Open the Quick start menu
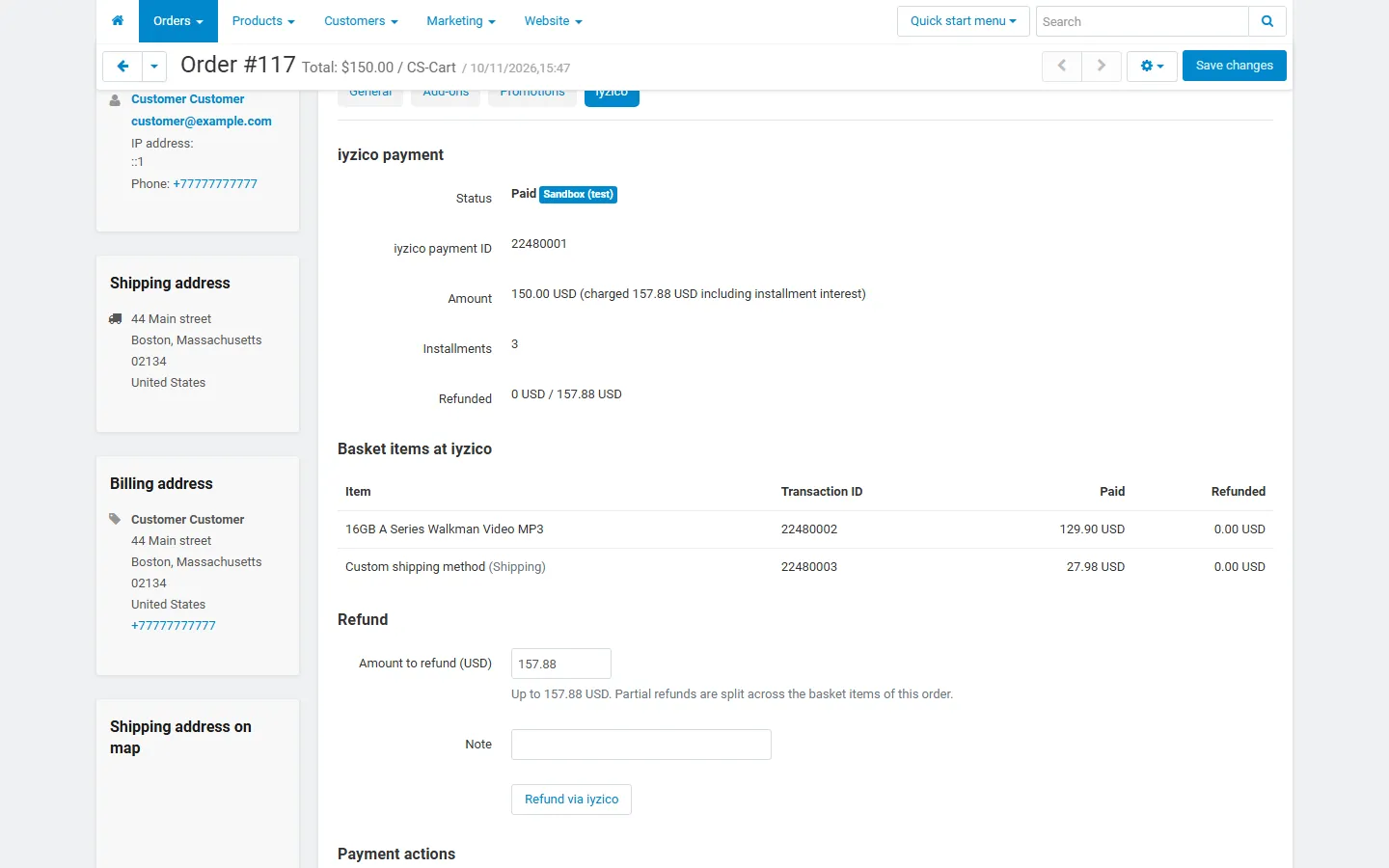Image resolution: width=1389 pixels, height=868 pixels. [x=963, y=21]
